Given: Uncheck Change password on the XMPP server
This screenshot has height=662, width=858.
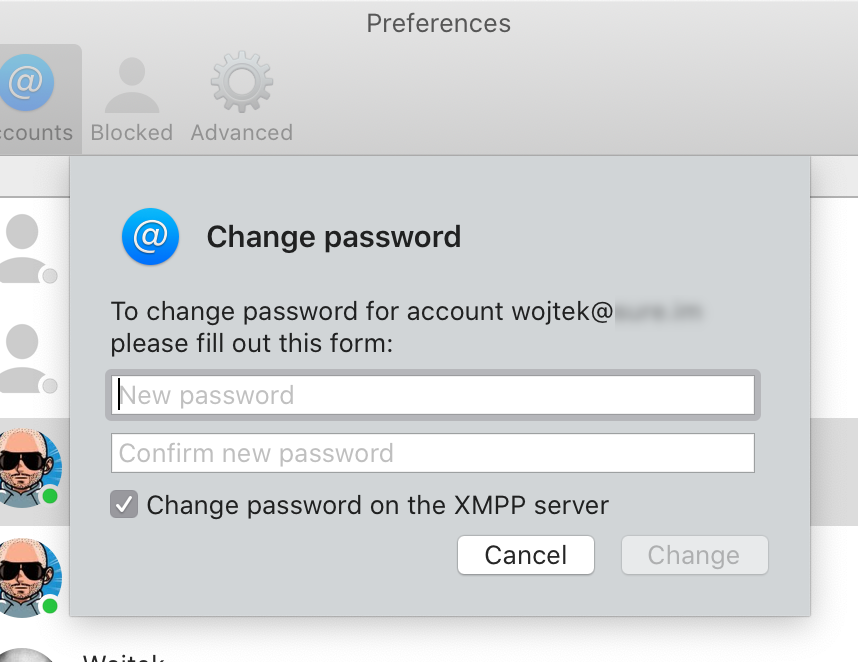Looking at the screenshot, I should click(x=124, y=505).
